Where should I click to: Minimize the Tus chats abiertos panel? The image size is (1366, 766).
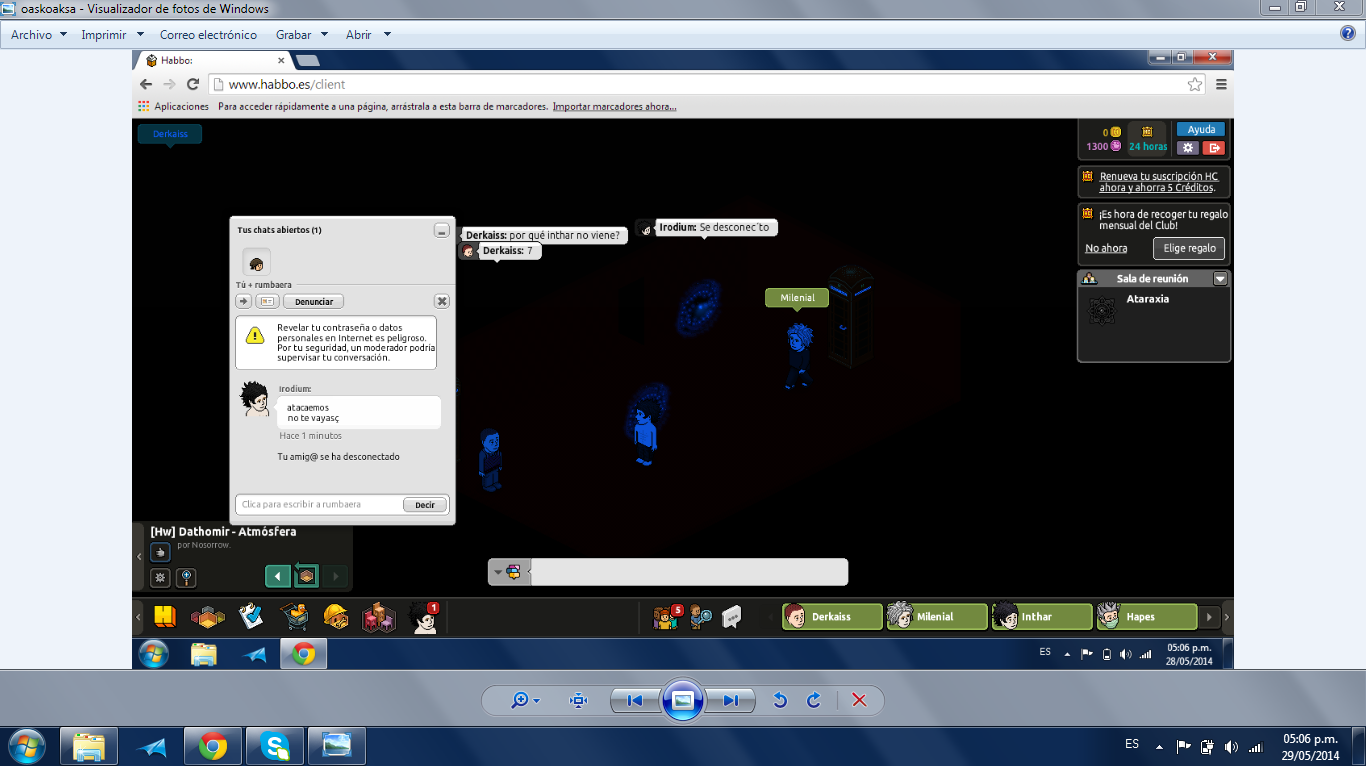[441, 231]
